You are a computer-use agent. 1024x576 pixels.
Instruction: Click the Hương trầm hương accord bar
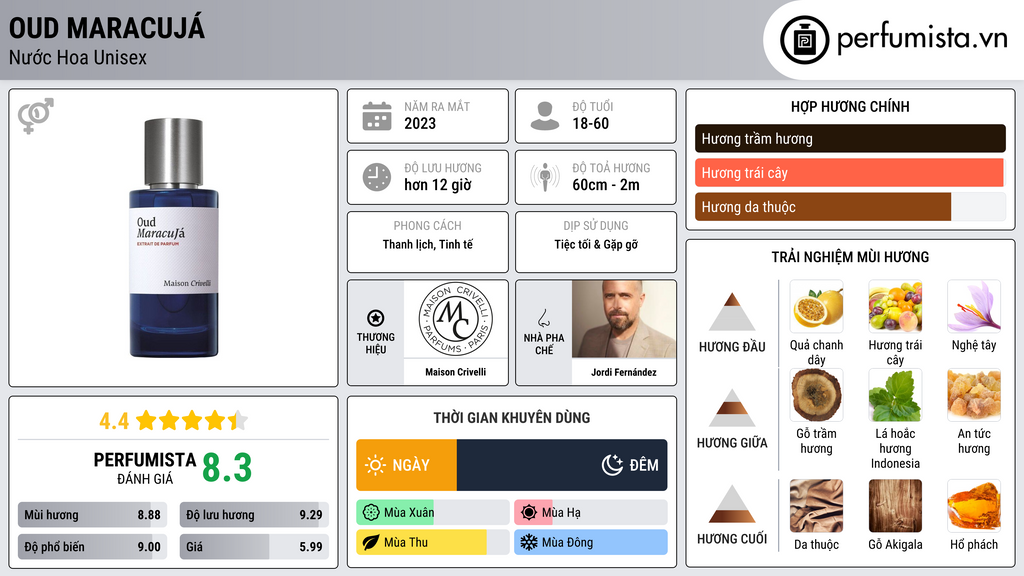coord(850,138)
